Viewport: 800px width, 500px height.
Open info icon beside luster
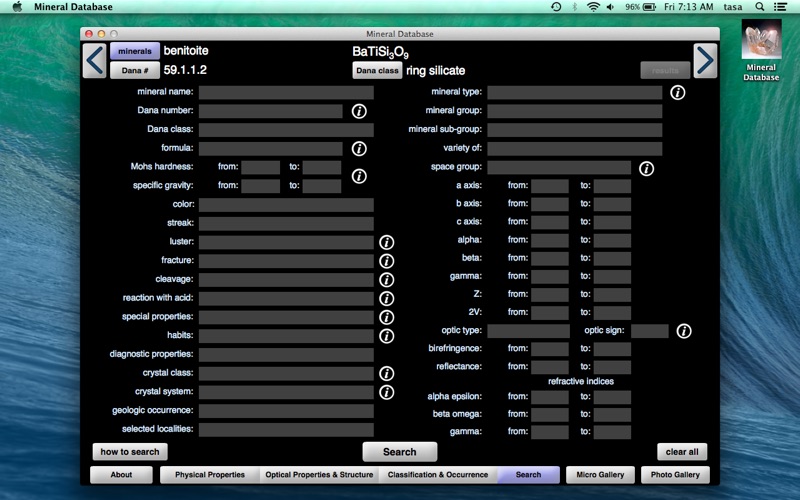pyautogui.click(x=387, y=242)
